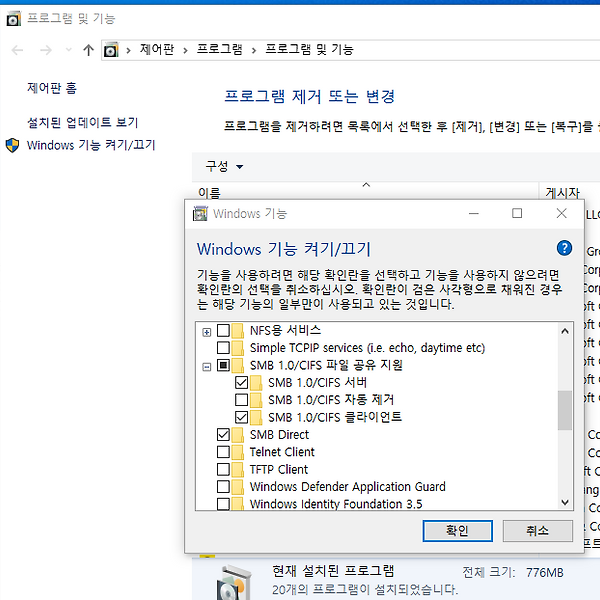Viewport: 600px width, 600px height.
Task: Navigate back with the left arrow
Action: tap(18, 50)
